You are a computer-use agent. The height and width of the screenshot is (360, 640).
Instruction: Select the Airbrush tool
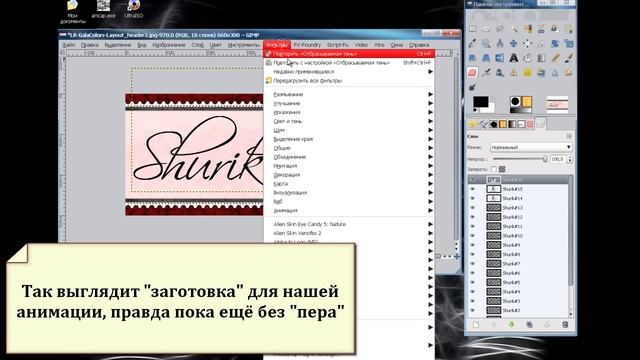tap(486, 73)
